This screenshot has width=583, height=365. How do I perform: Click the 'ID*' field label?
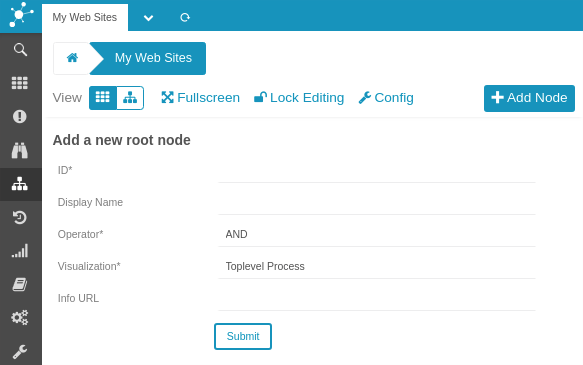pyautogui.click(x=65, y=170)
